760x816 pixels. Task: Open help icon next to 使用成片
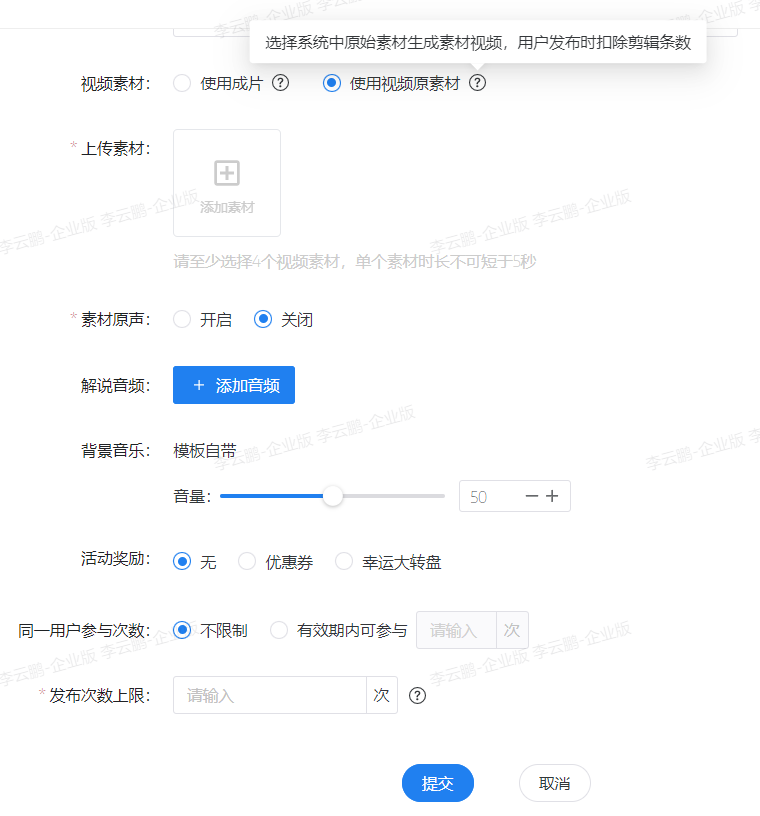click(x=281, y=83)
